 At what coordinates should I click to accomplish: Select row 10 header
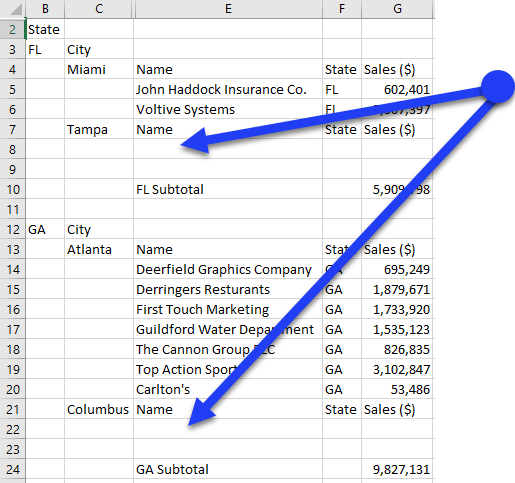click(13, 189)
